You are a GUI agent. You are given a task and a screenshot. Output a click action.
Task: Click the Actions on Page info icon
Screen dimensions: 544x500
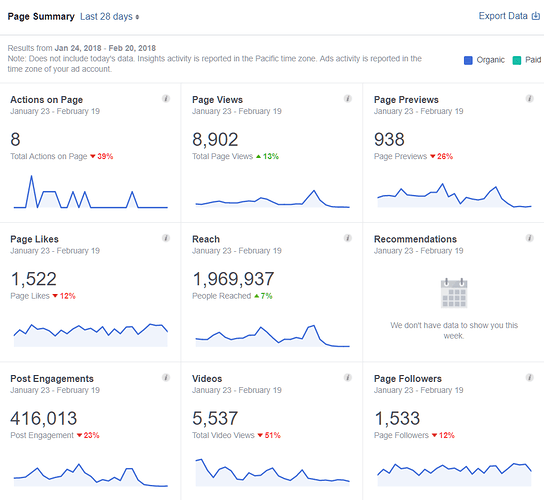[166, 99]
